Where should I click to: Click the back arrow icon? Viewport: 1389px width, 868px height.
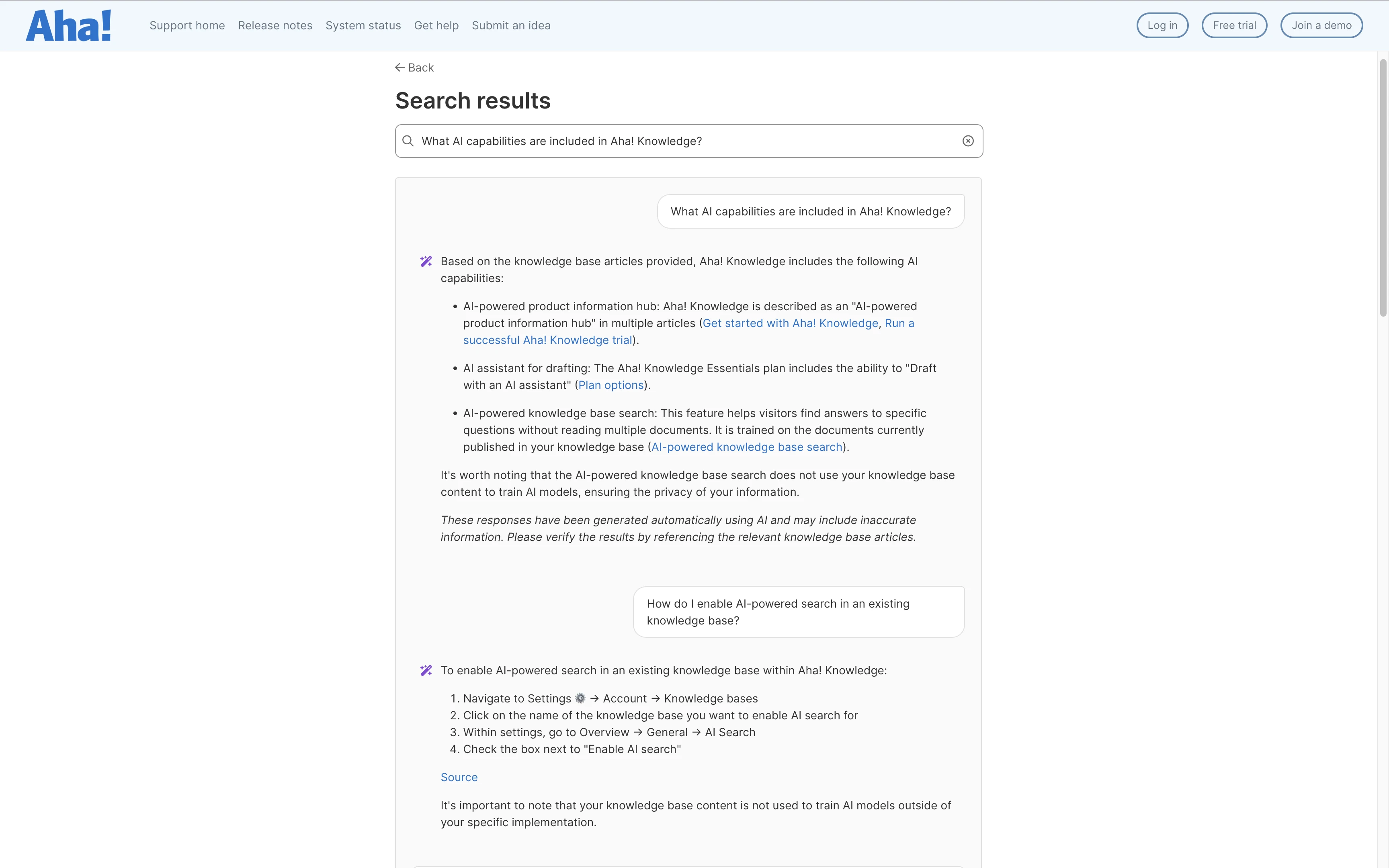[400, 68]
